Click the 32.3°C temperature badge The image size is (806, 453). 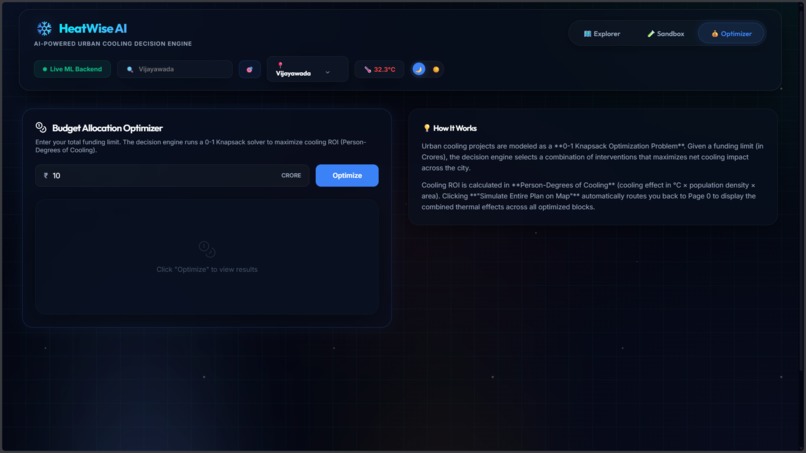379,69
